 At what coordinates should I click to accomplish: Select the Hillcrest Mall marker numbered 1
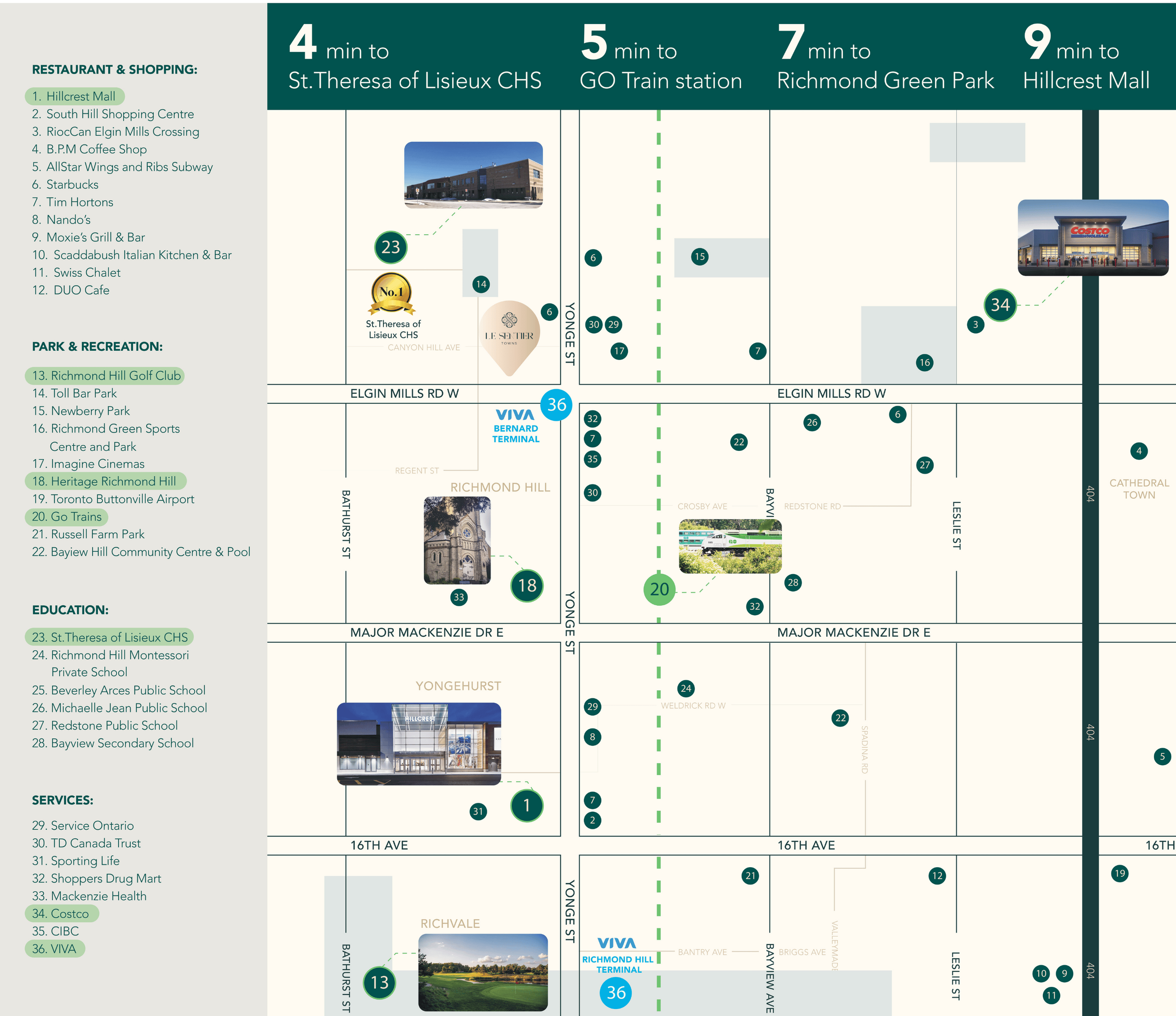coord(527,805)
